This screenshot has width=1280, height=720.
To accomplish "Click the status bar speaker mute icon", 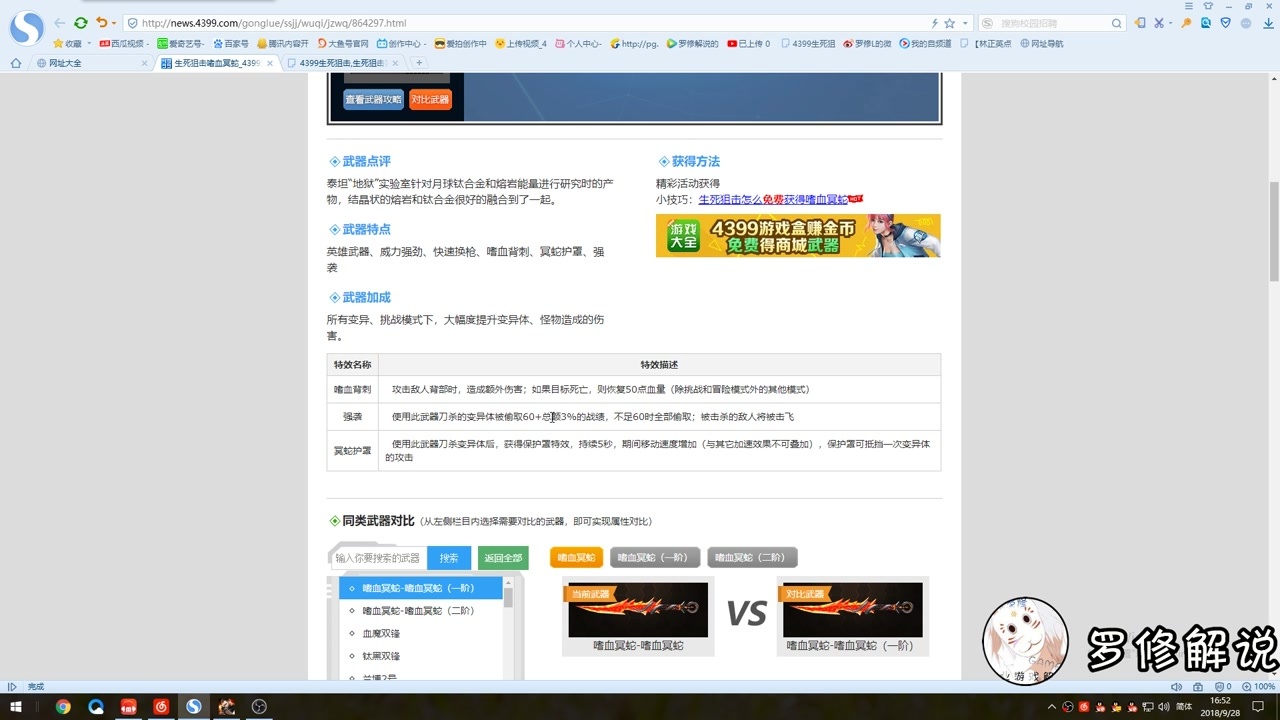I will (1176, 687).
